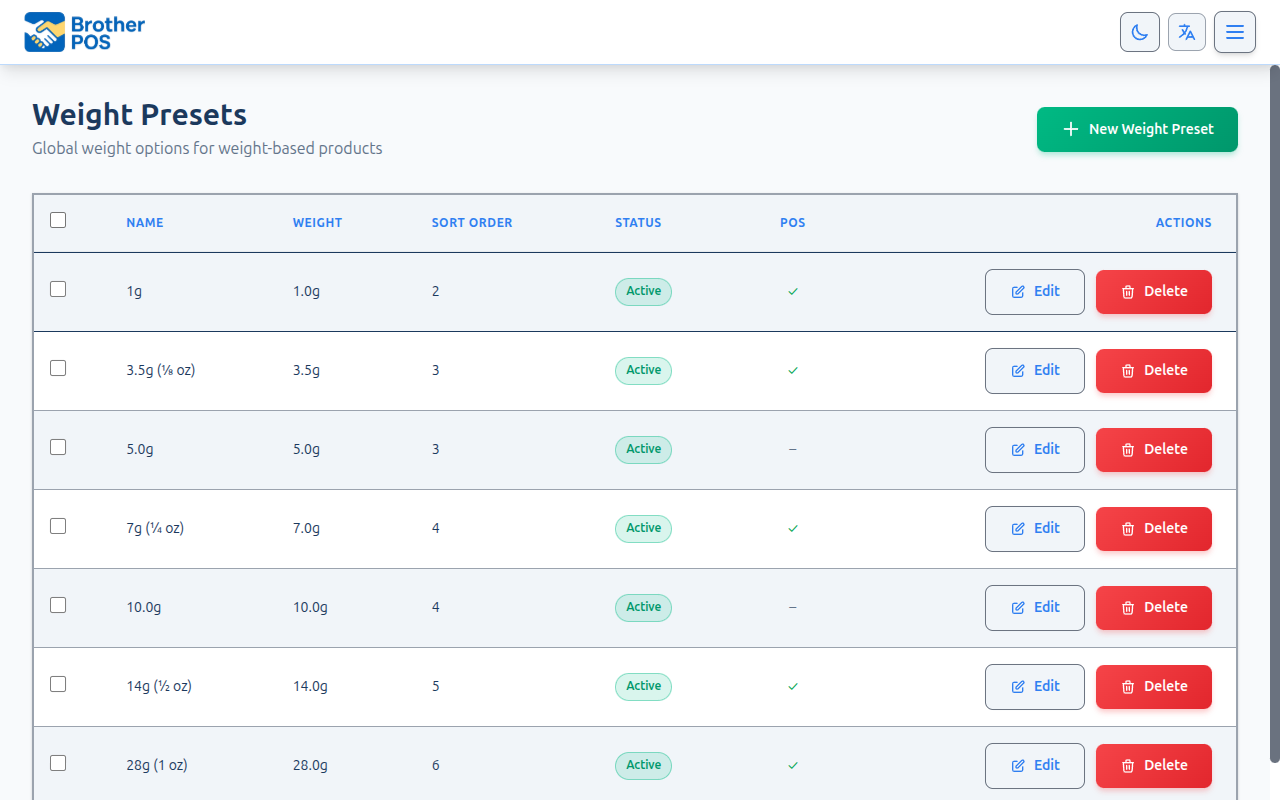
Task: Click the NAME column header
Action: 144,222
